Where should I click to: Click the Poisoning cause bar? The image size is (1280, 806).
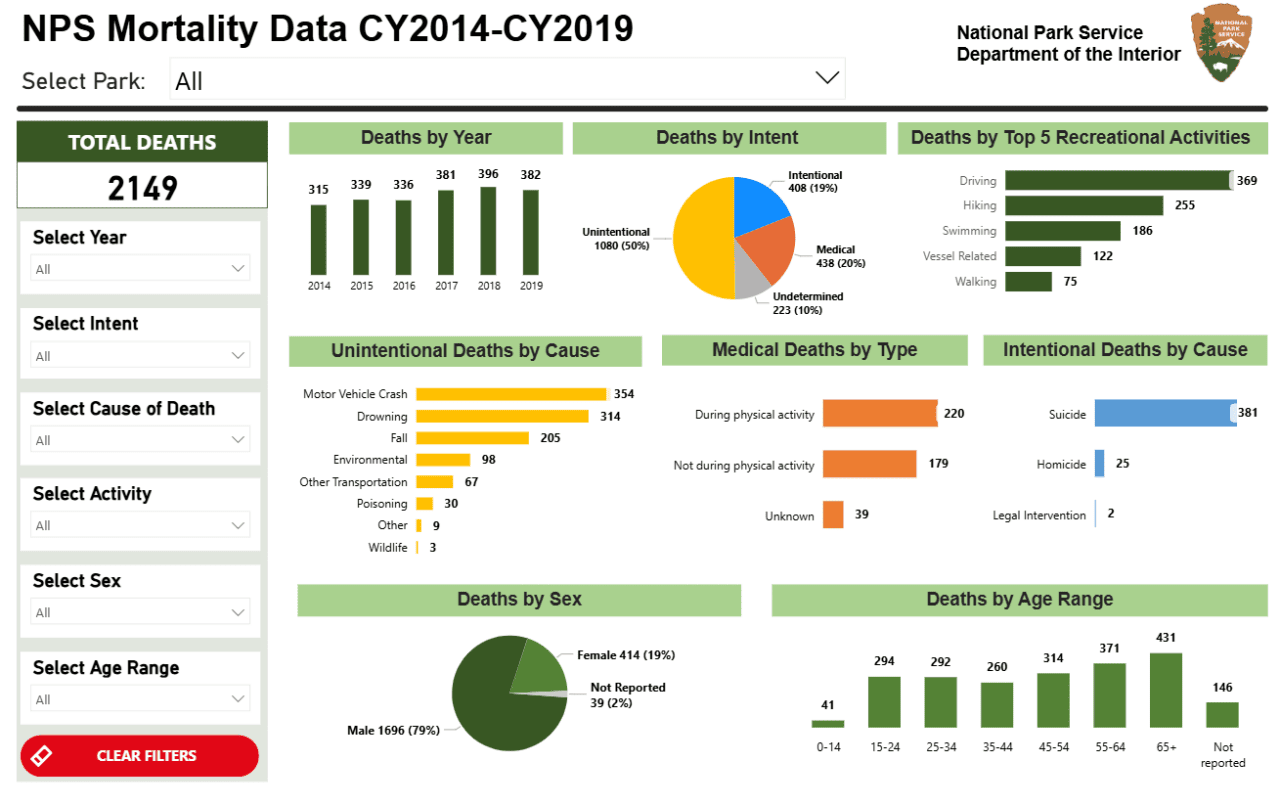tap(424, 504)
